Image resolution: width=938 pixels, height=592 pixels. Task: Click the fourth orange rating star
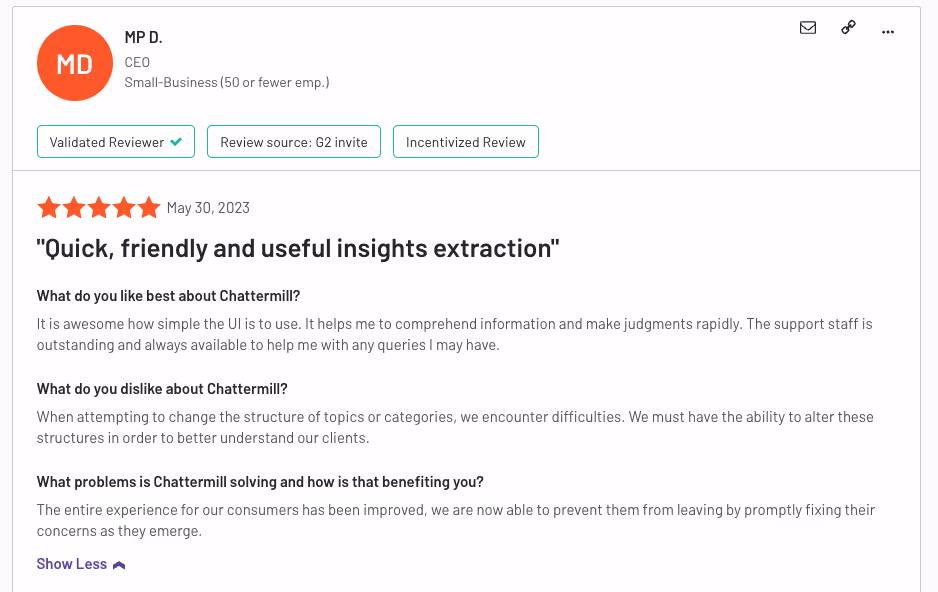click(x=124, y=207)
